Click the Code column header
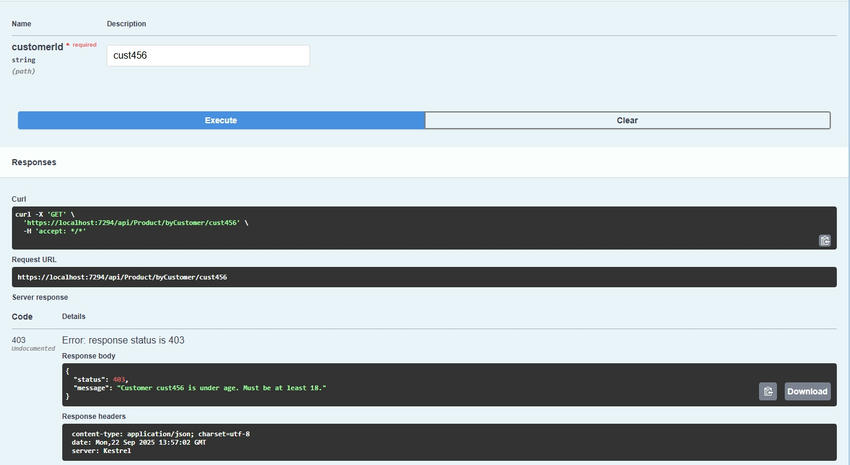 click(22, 317)
